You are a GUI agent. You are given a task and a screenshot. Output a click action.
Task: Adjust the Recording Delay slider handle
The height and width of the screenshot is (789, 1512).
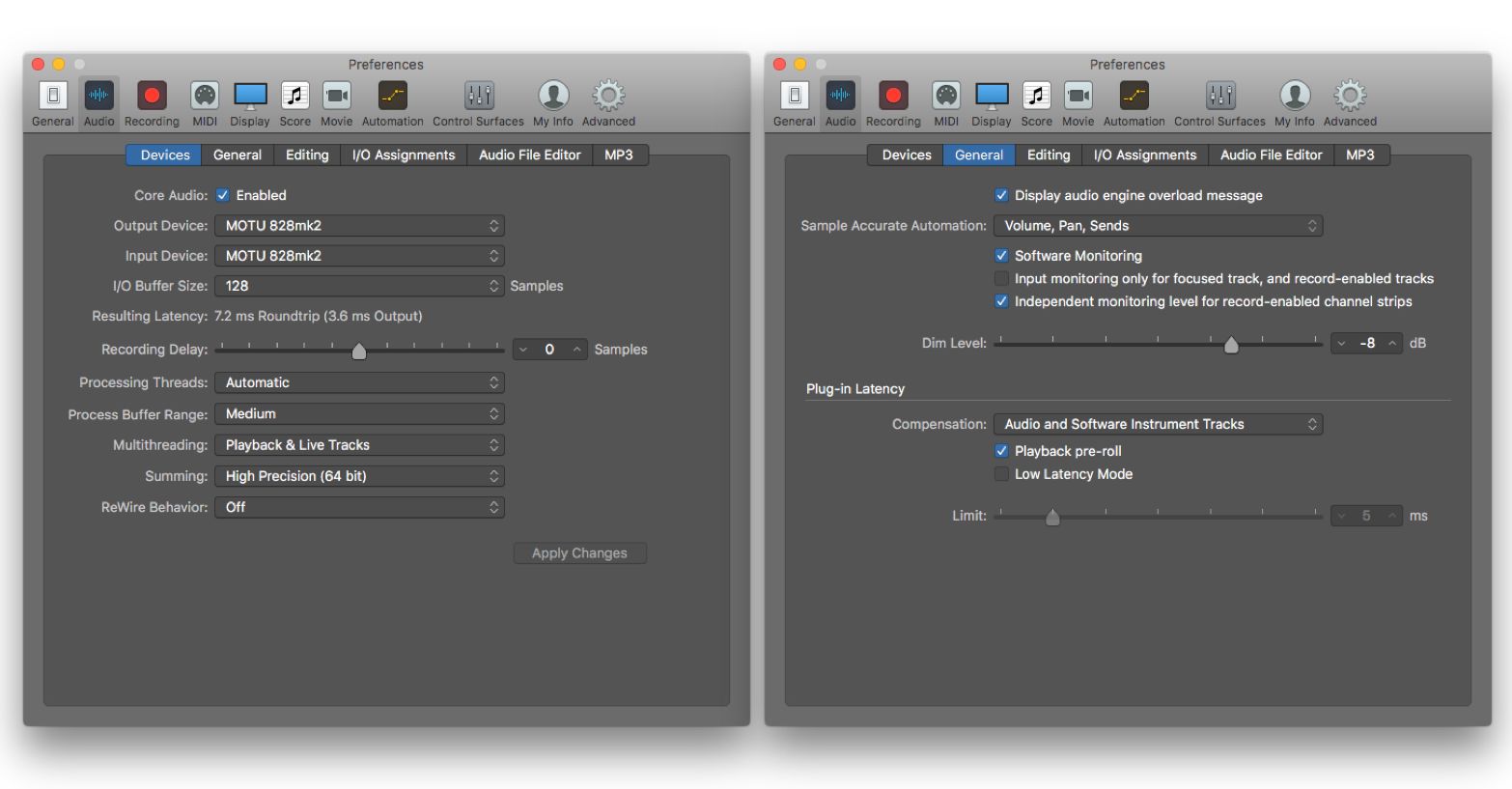click(x=359, y=352)
